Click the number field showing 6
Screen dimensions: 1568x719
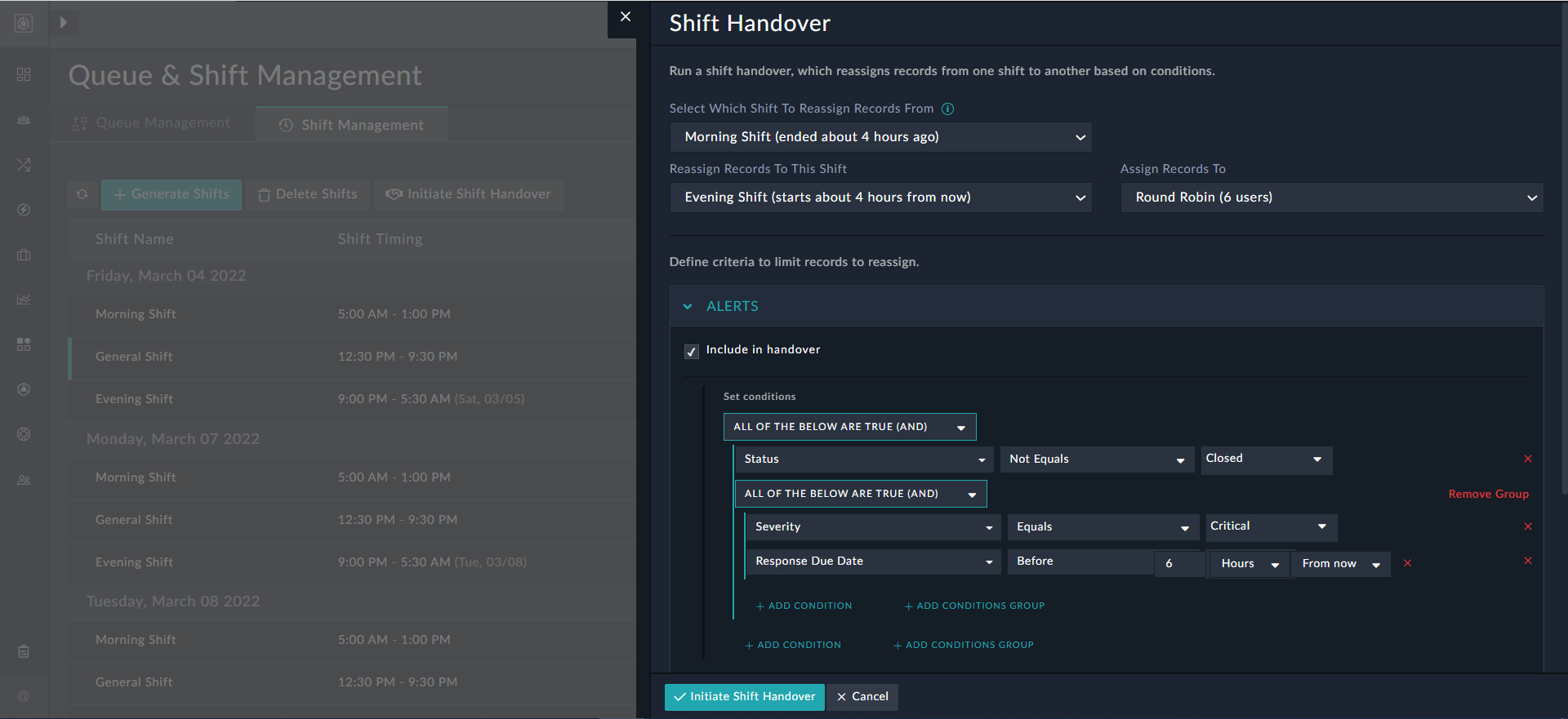1179,564
